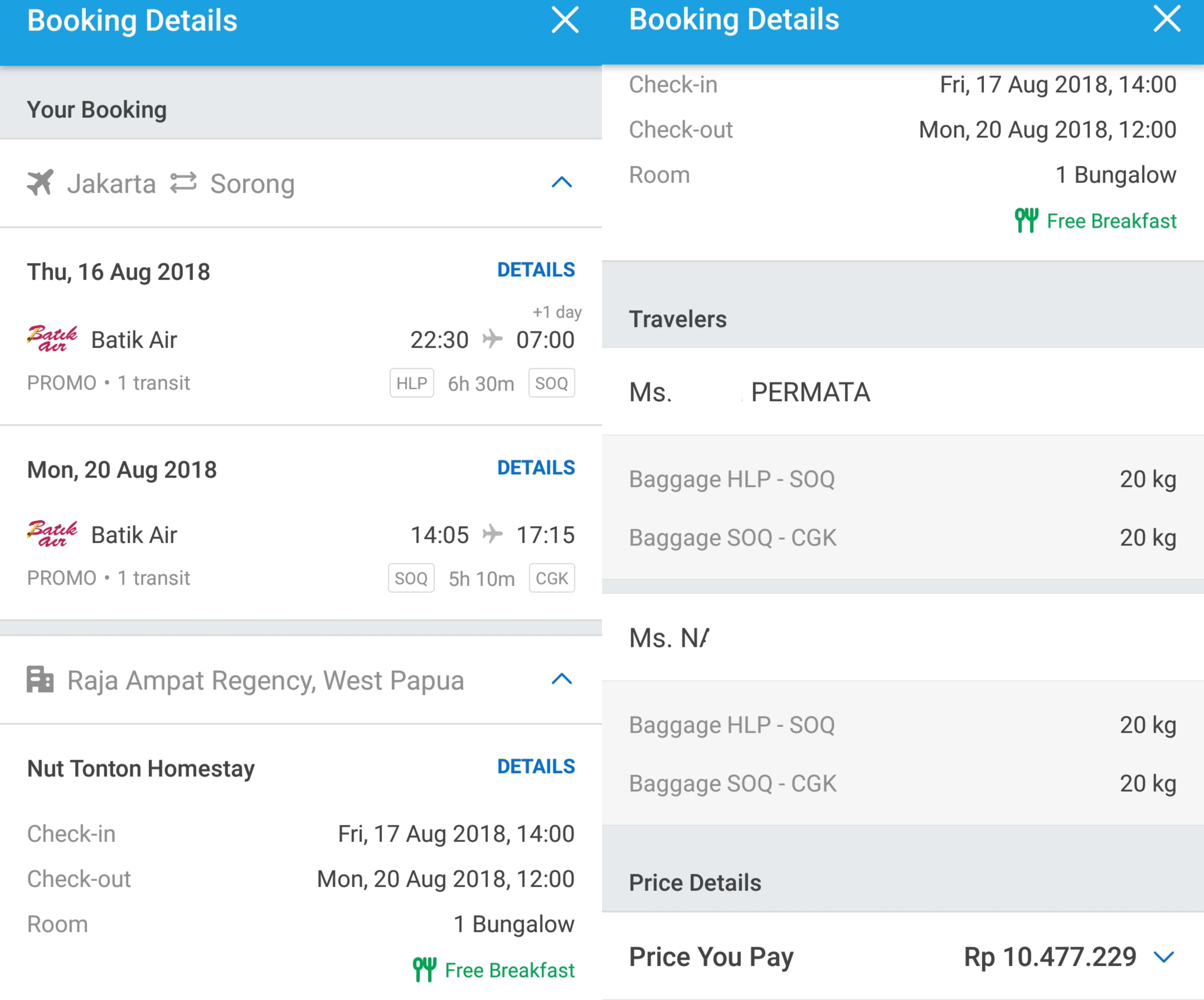Click the Free Breakfast icon in right panel
The height and width of the screenshot is (1000, 1204).
[1026, 220]
